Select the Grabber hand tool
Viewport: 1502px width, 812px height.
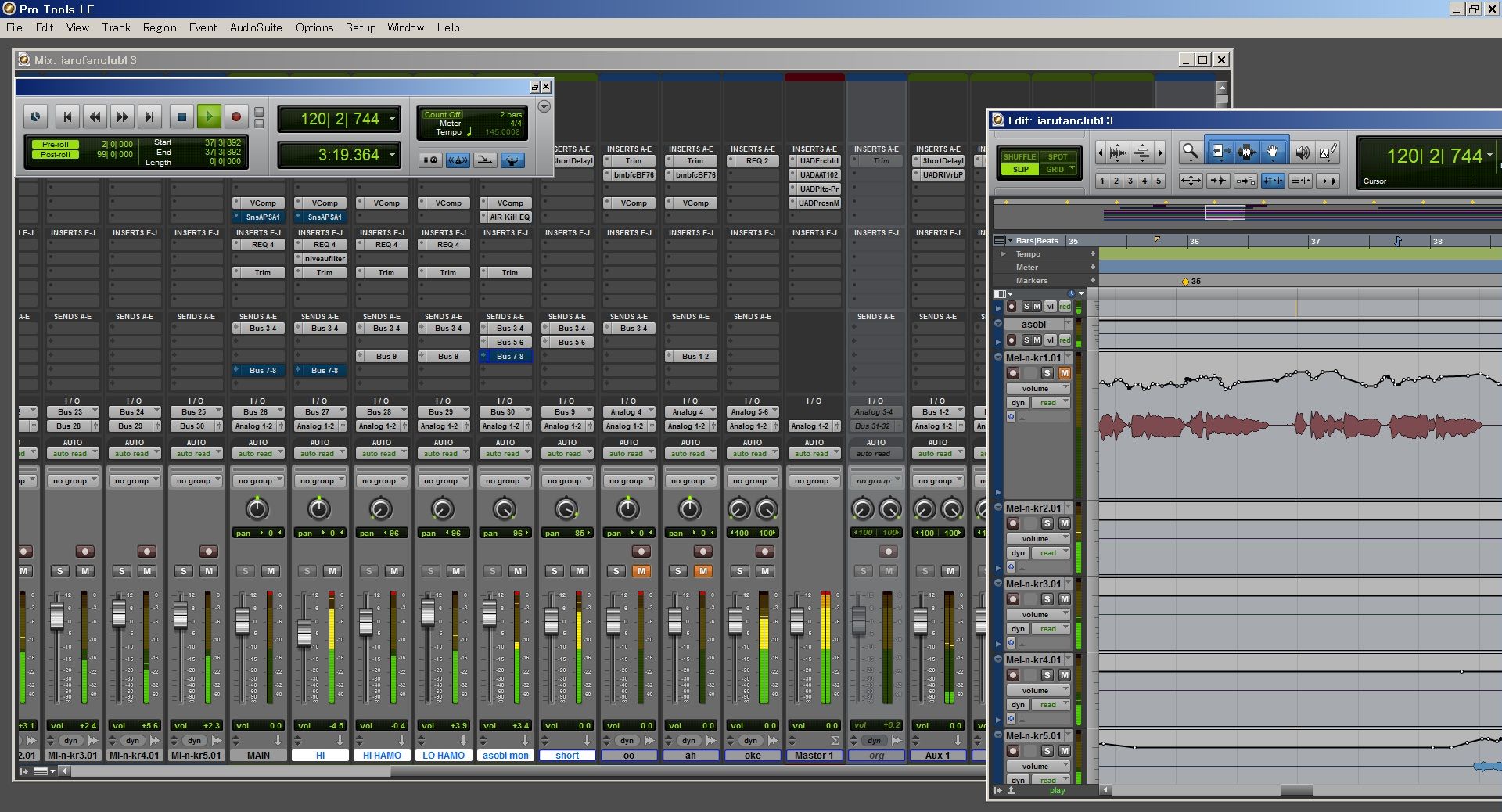click(1273, 152)
